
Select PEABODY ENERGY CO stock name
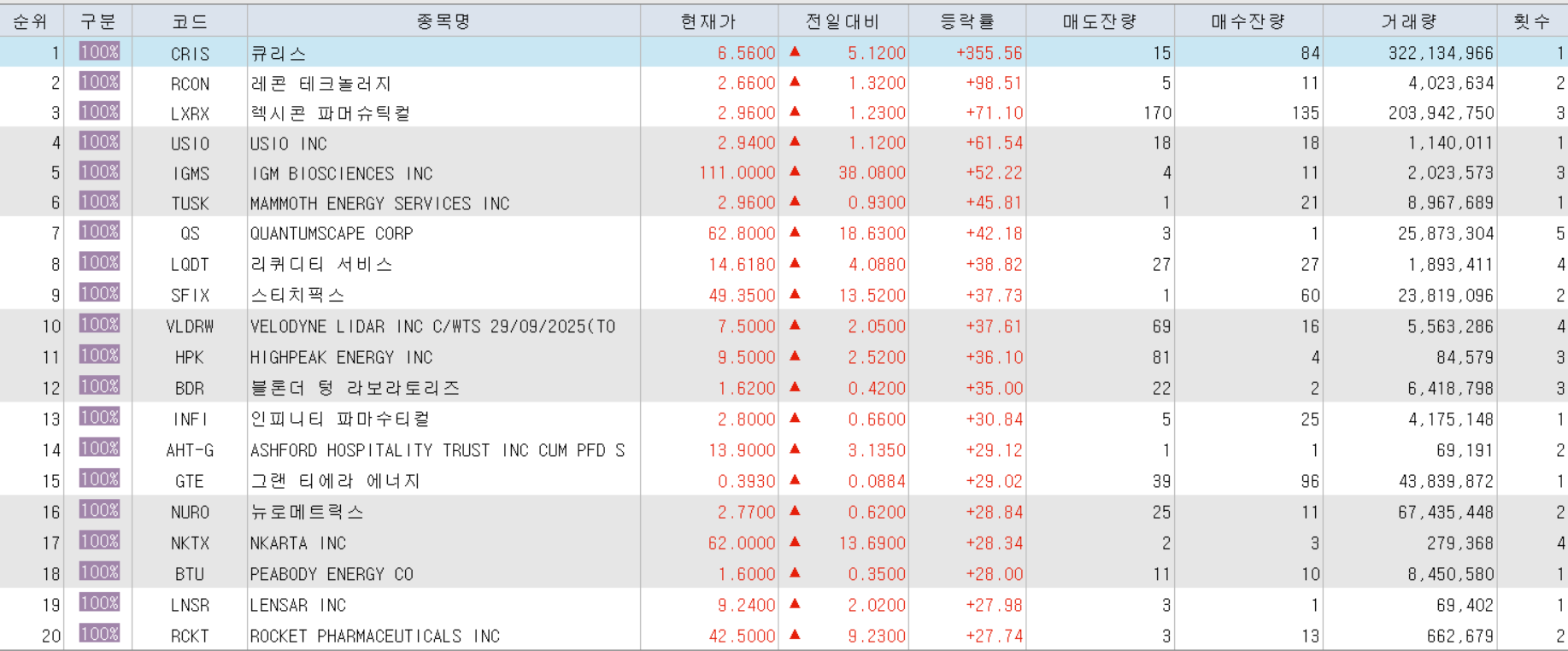point(332,574)
